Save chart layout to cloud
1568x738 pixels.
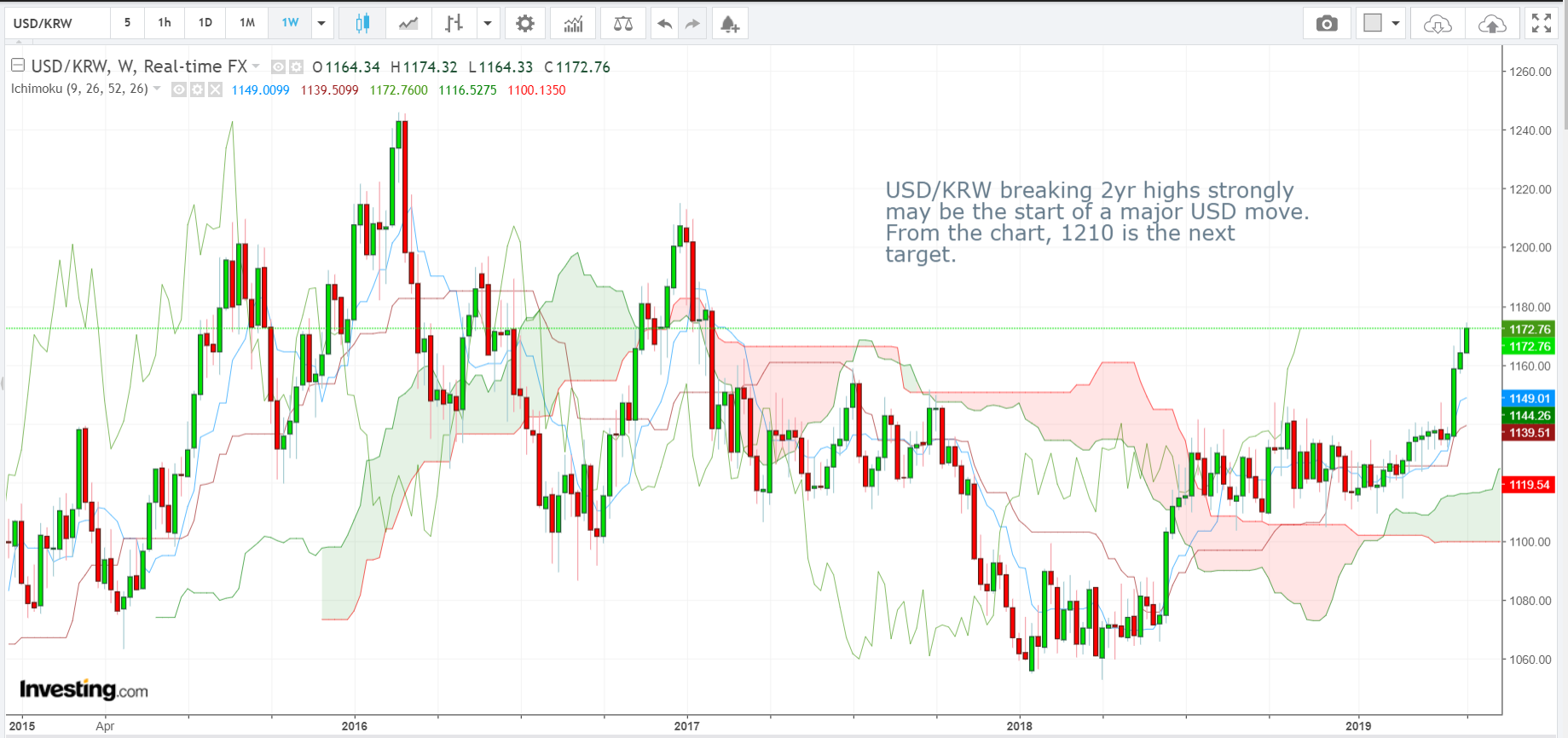pyautogui.click(x=1492, y=23)
